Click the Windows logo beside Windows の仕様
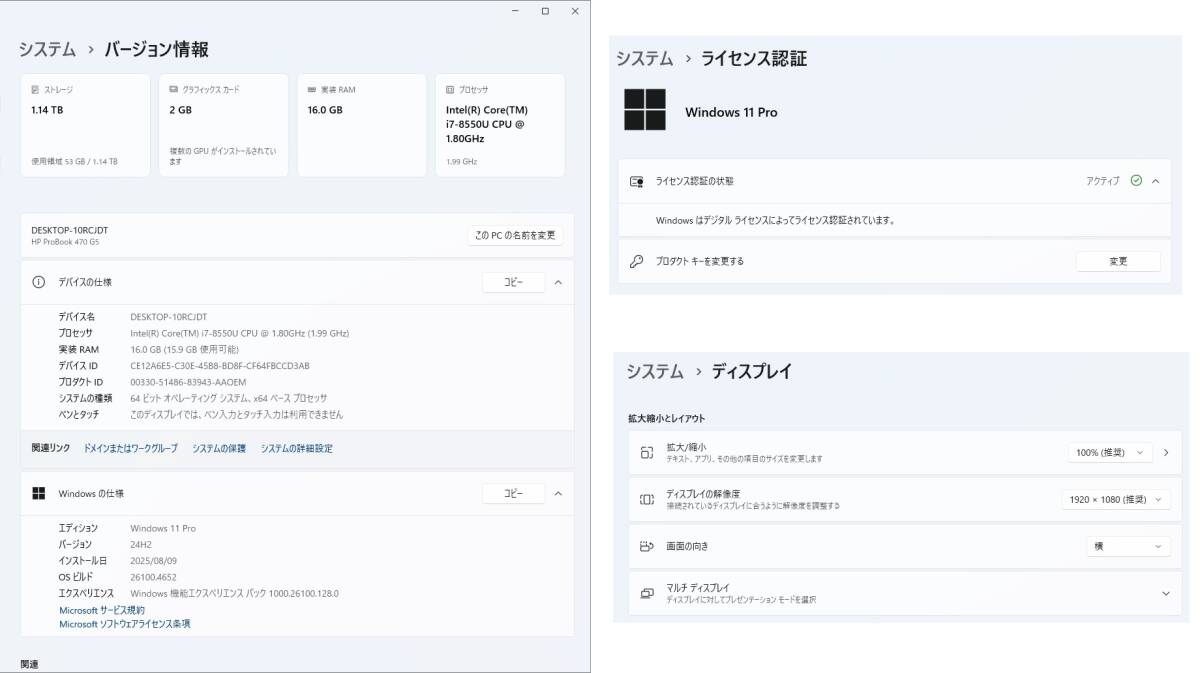Viewport: 1200px width, 673px height. click(38, 493)
